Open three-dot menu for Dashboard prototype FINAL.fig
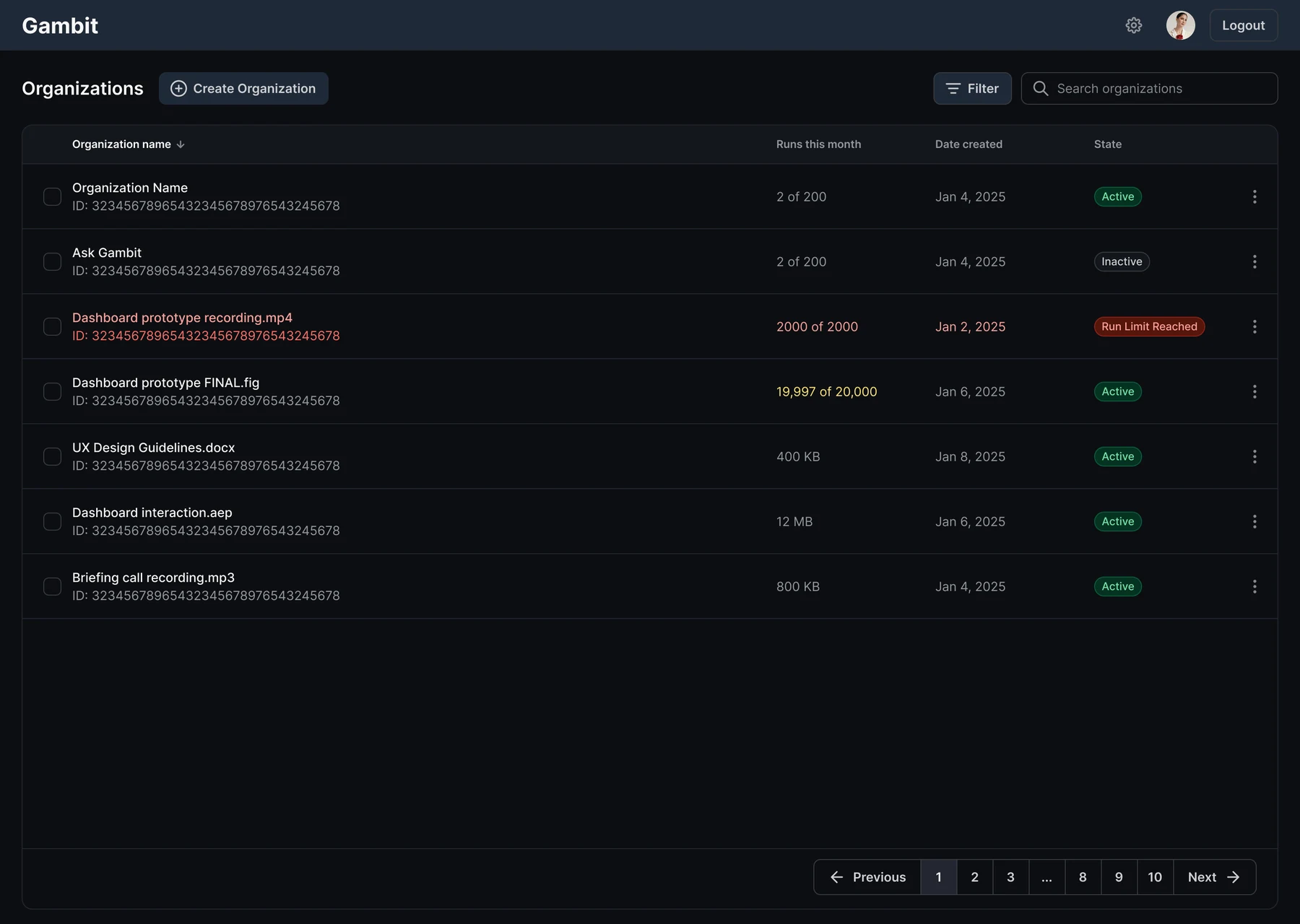The height and width of the screenshot is (924, 1300). point(1254,391)
